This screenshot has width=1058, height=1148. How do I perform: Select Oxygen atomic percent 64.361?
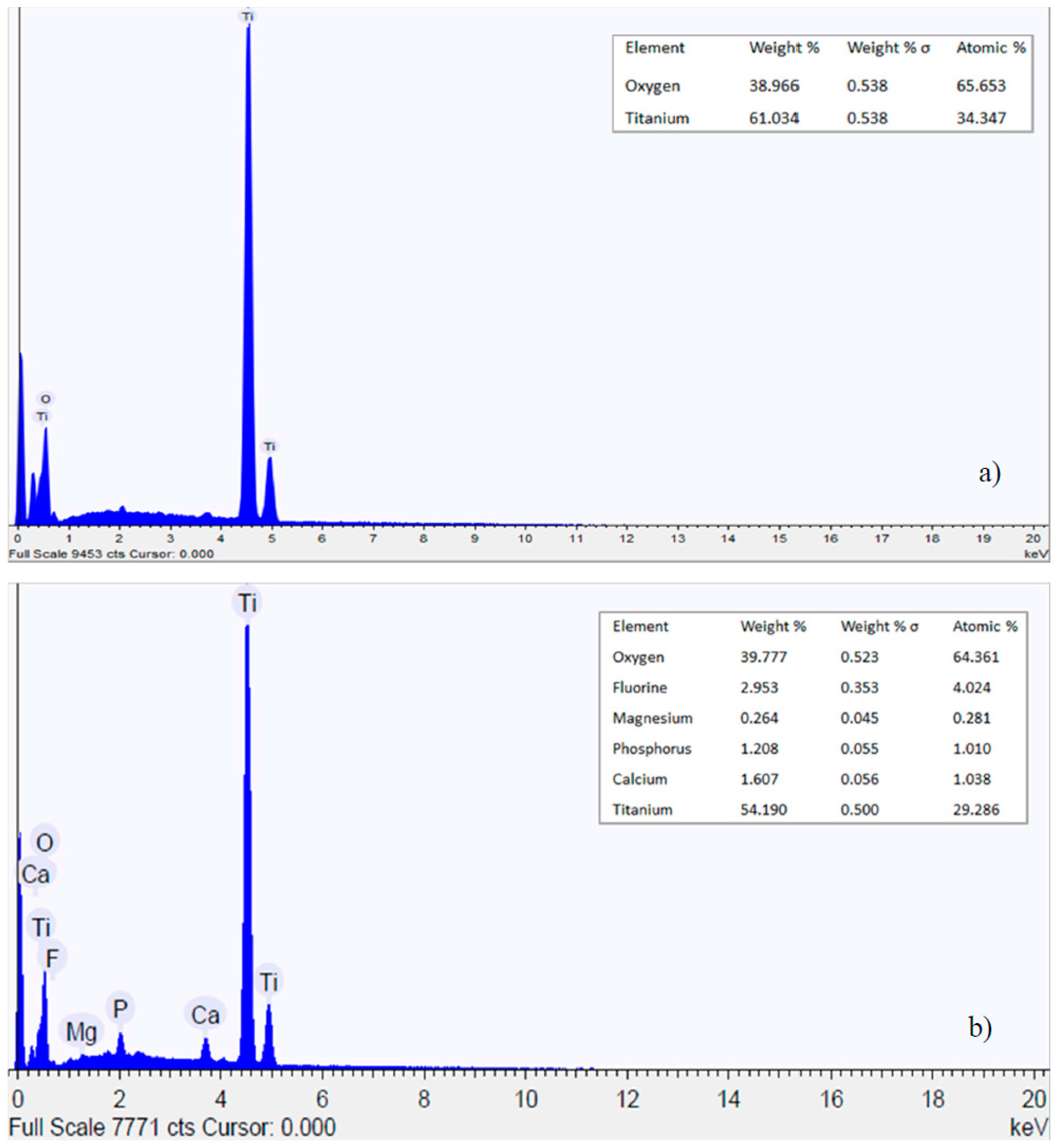(976, 656)
